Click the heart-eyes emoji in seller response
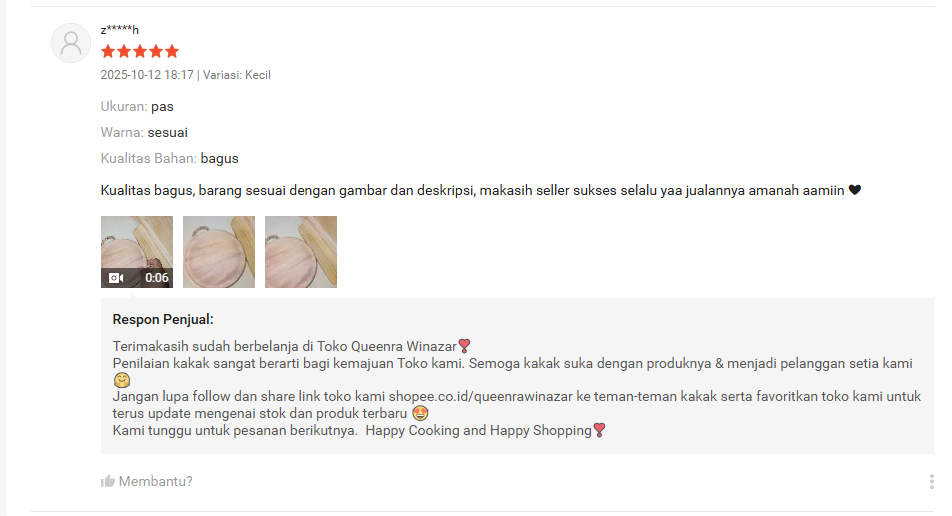Image resolution: width=952 pixels, height=516 pixels. pyautogui.click(x=420, y=413)
